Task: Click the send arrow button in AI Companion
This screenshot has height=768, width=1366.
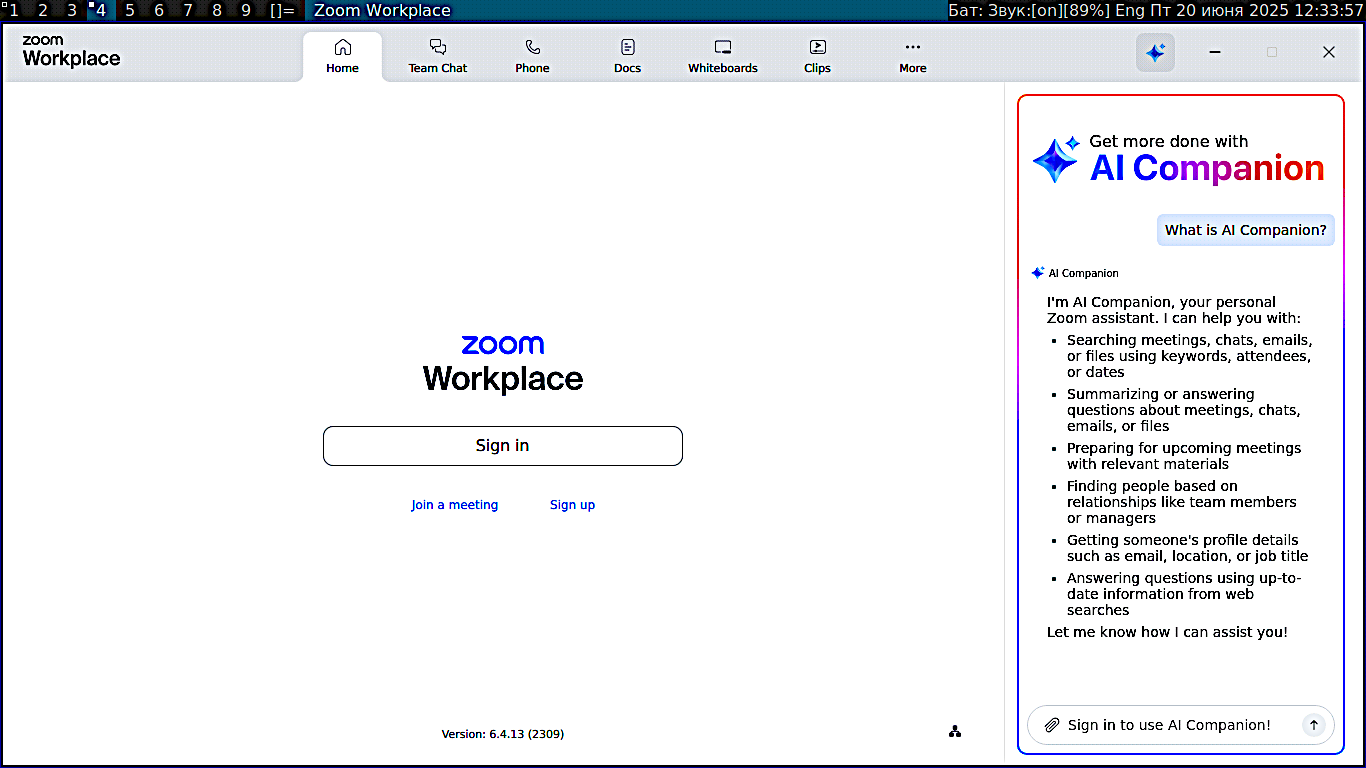Action: point(1314,725)
